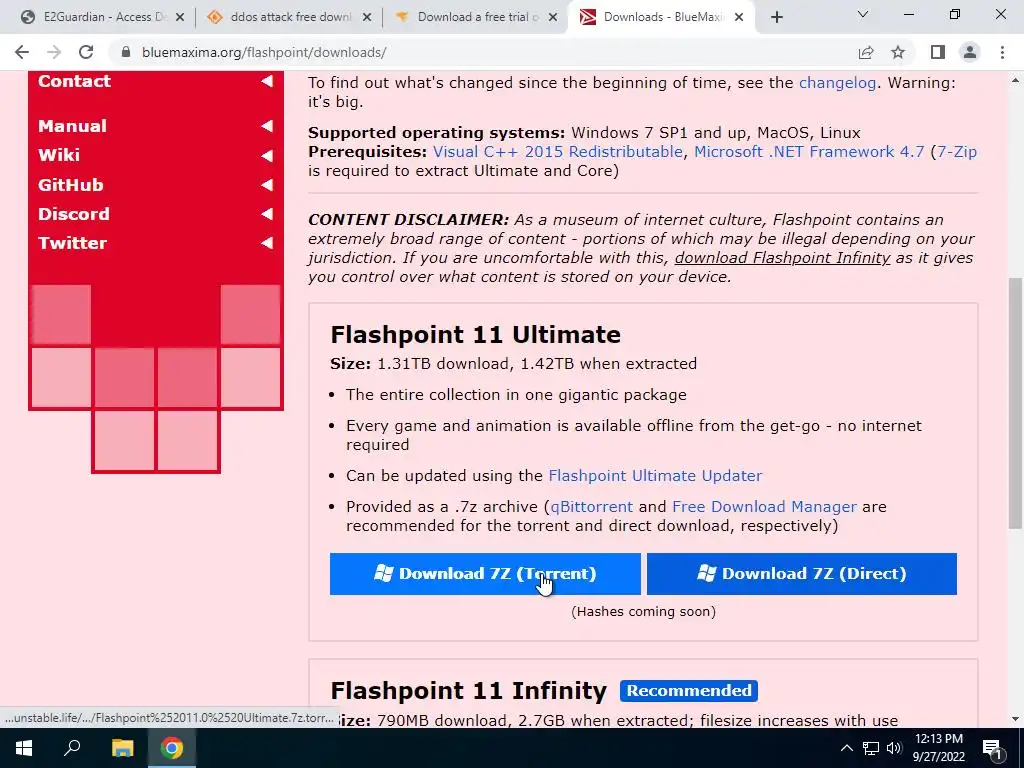This screenshot has width=1024, height=768.
Task: Click the Chrome taskbar icon
Action: 172,748
